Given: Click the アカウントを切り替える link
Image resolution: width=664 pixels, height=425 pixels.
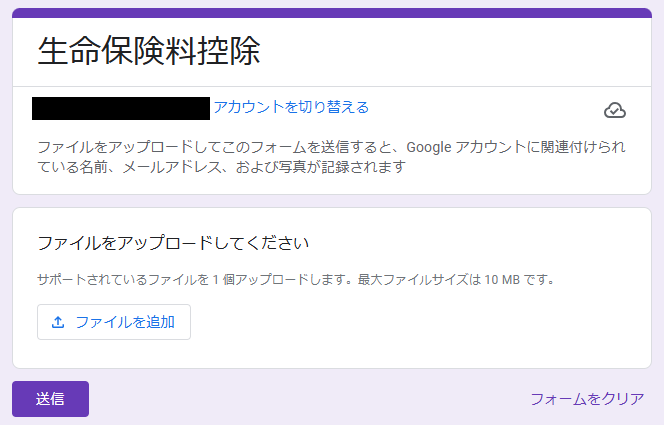Looking at the screenshot, I should pos(291,107).
